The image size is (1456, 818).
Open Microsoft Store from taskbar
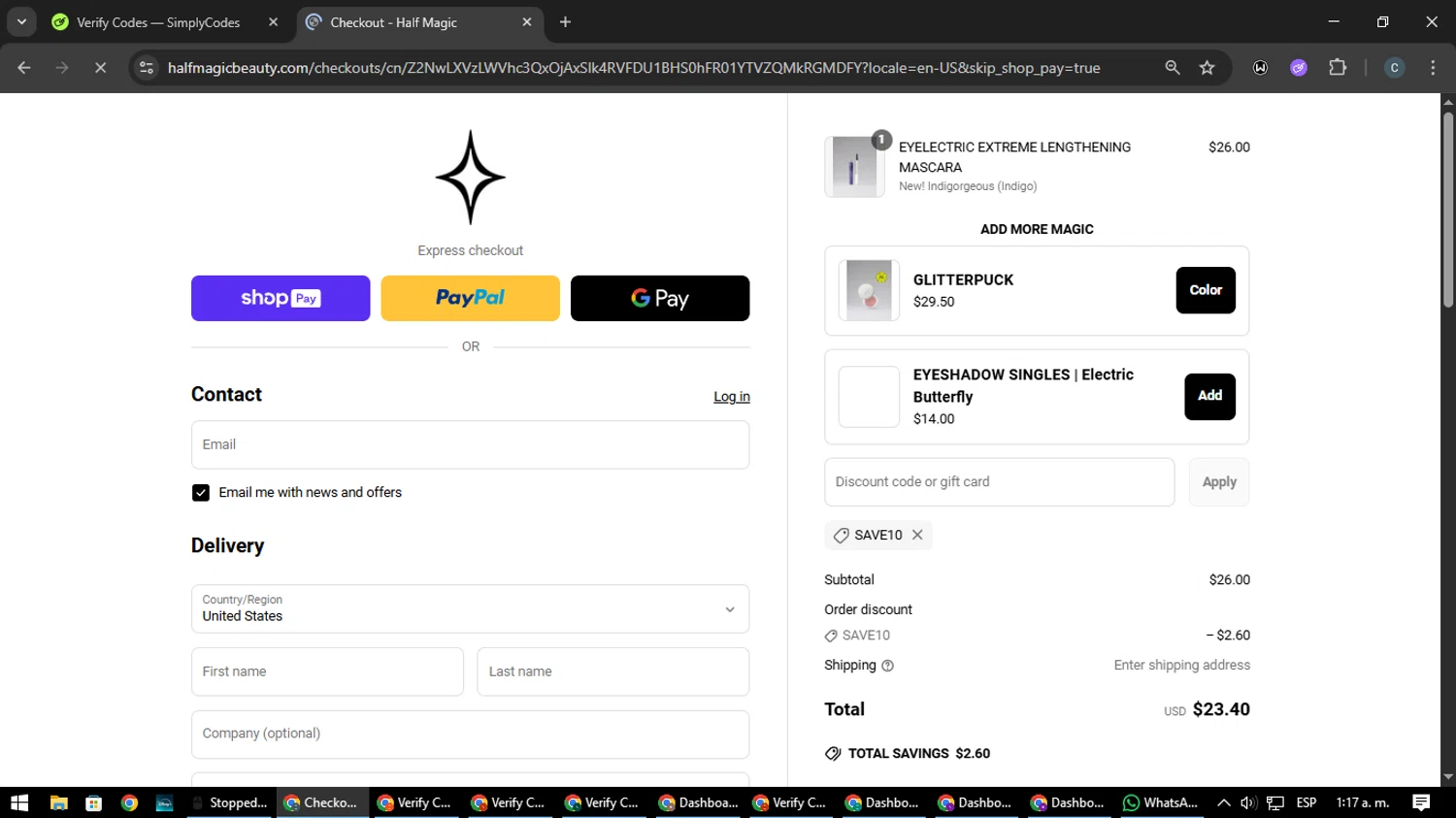click(x=94, y=802)
